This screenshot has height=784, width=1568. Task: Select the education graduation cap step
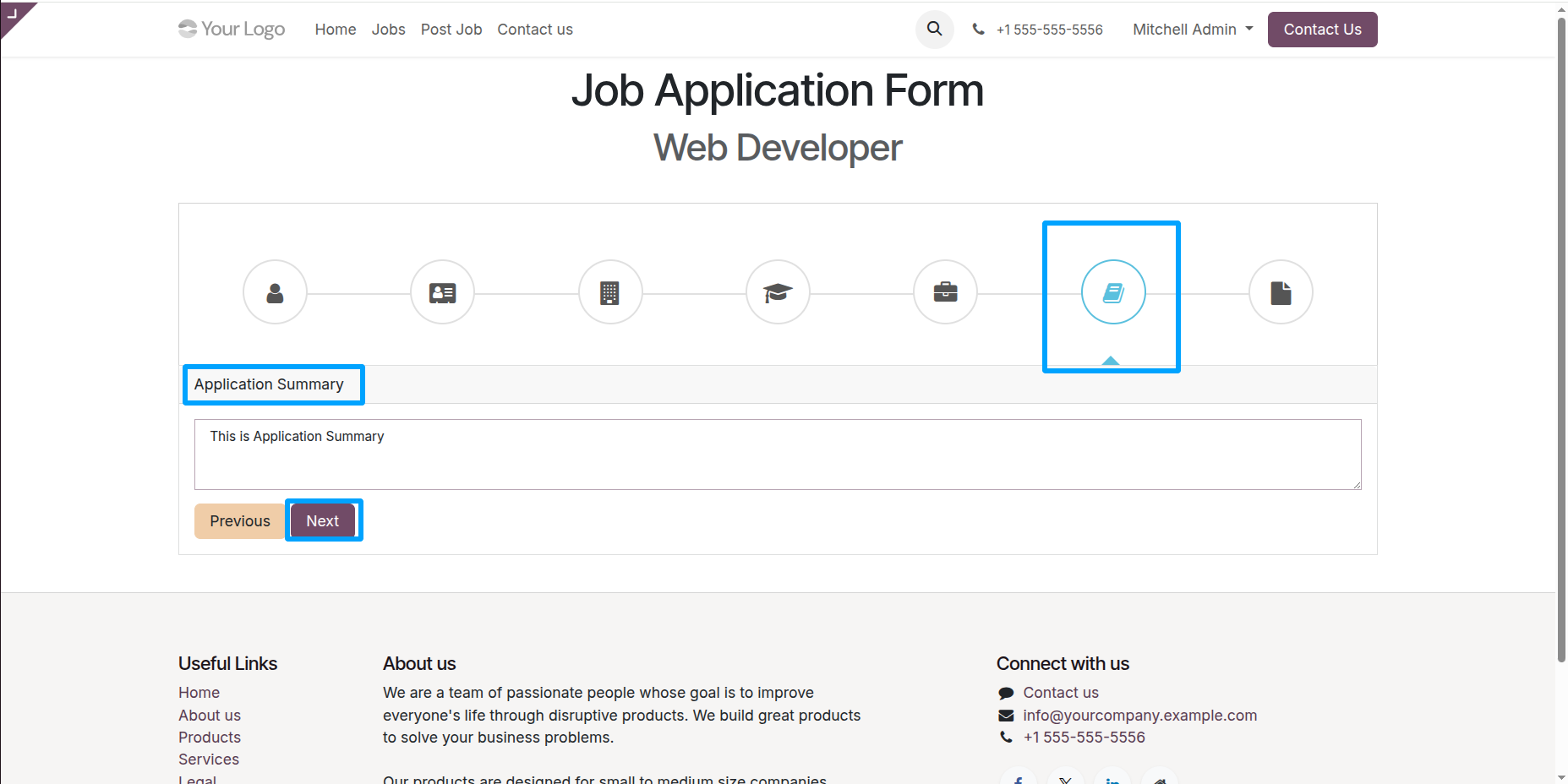point(778,292)
